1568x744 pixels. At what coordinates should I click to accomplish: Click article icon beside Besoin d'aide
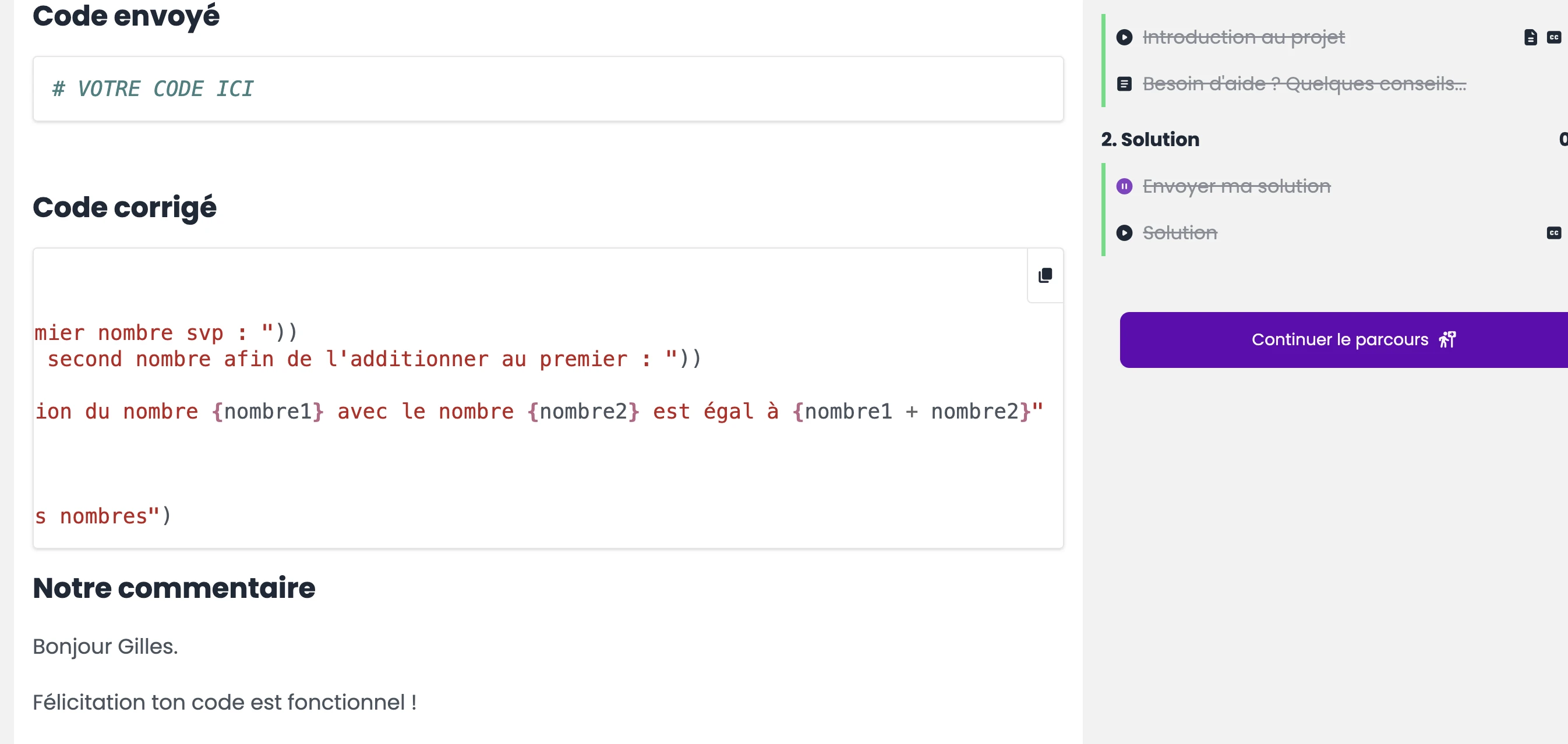pos(1124,84)
